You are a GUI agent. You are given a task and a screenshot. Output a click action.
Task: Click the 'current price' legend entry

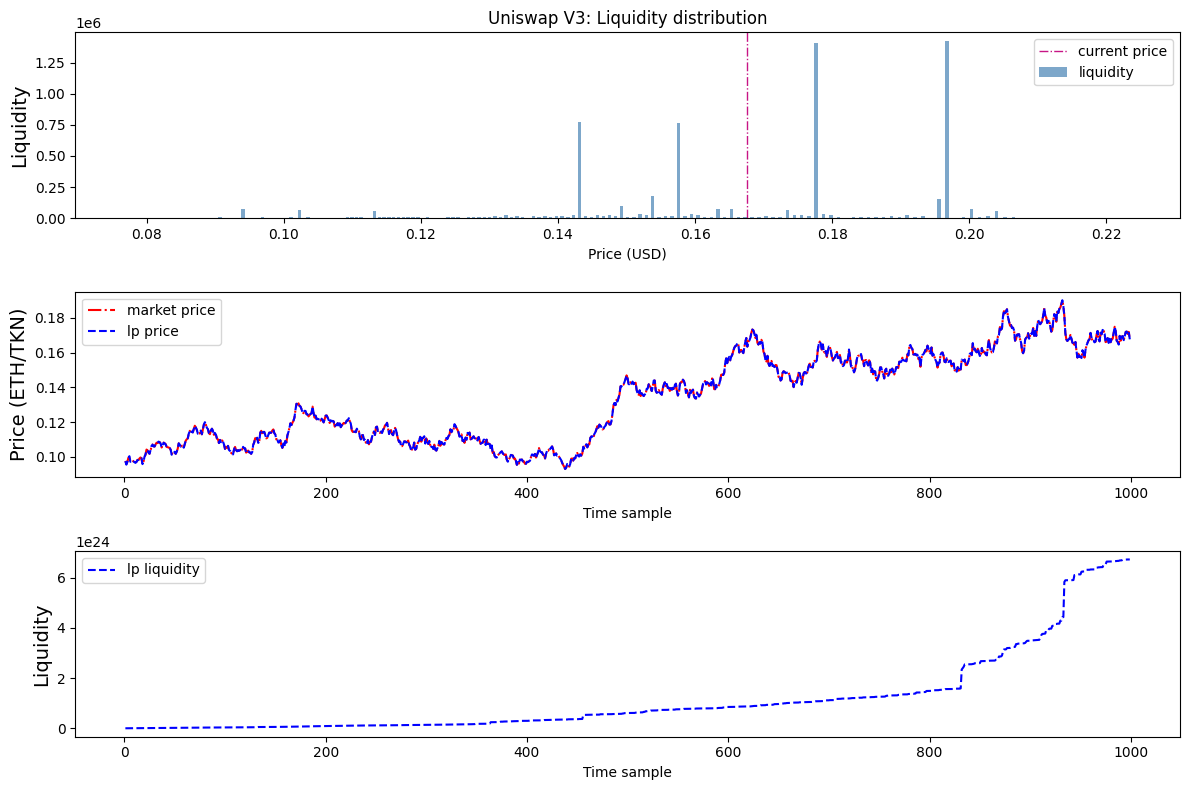coord(1103,51)
